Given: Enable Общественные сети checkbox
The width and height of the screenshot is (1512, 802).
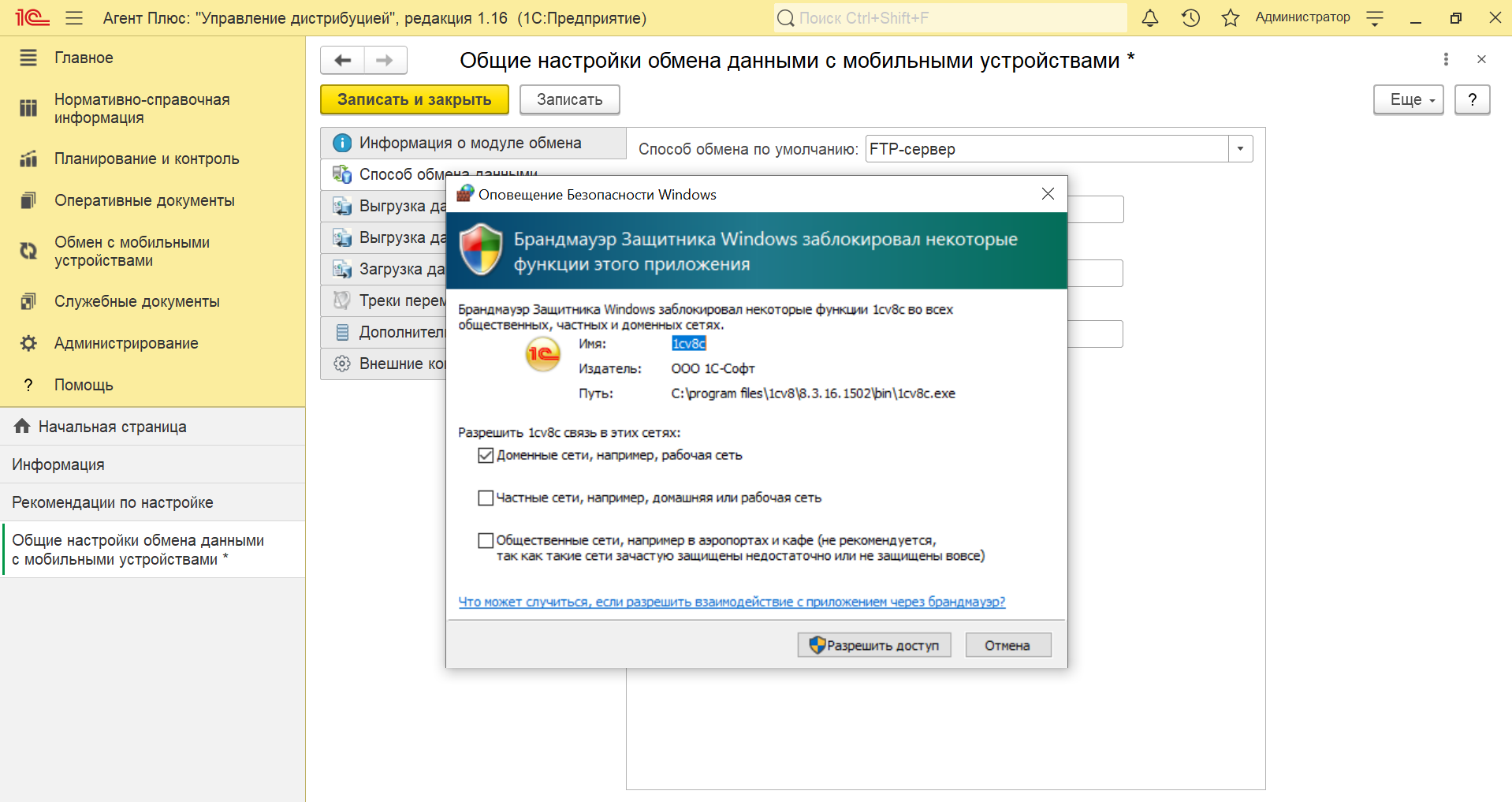Looking at the screenshot, I should click(486, 540).
